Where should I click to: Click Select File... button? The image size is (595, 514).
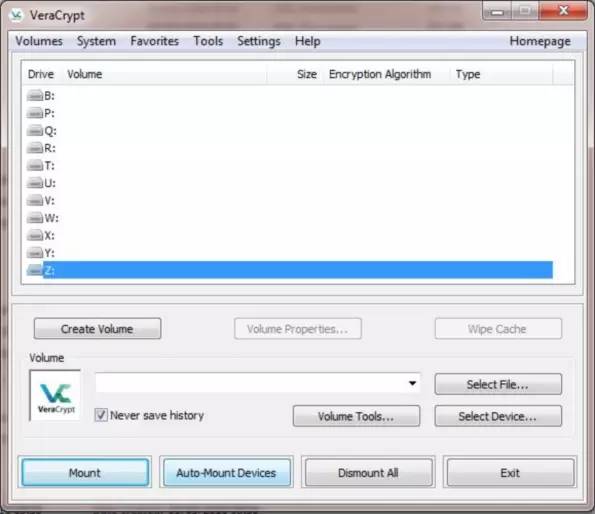(498, 384)
